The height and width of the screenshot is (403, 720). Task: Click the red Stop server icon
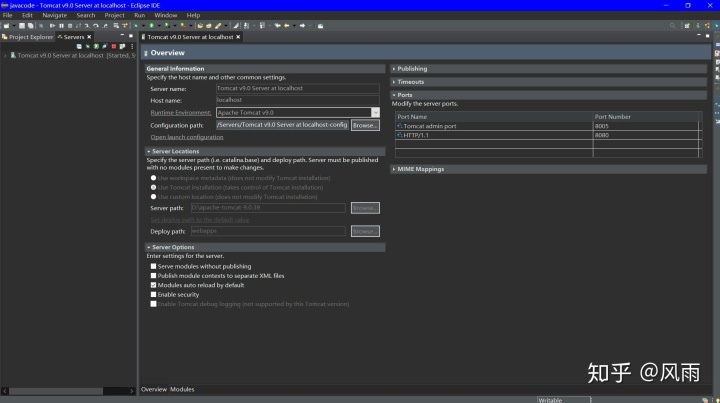(113, 46)
